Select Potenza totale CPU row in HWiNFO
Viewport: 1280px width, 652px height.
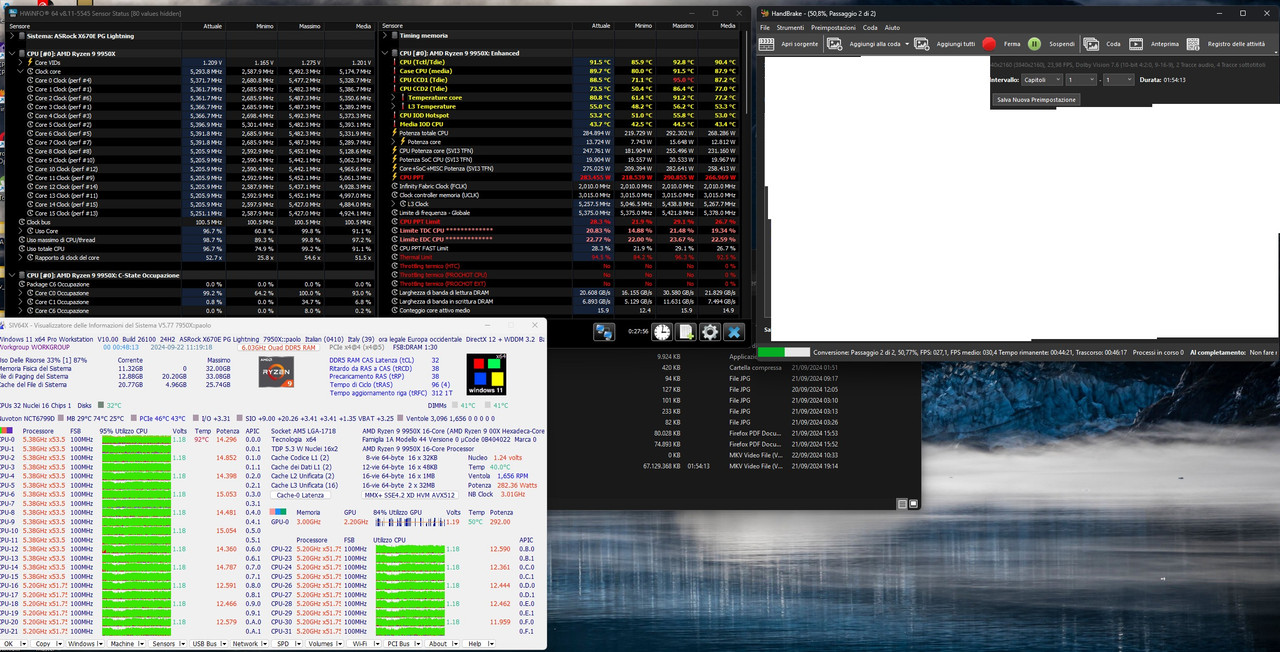coord(563,133)
